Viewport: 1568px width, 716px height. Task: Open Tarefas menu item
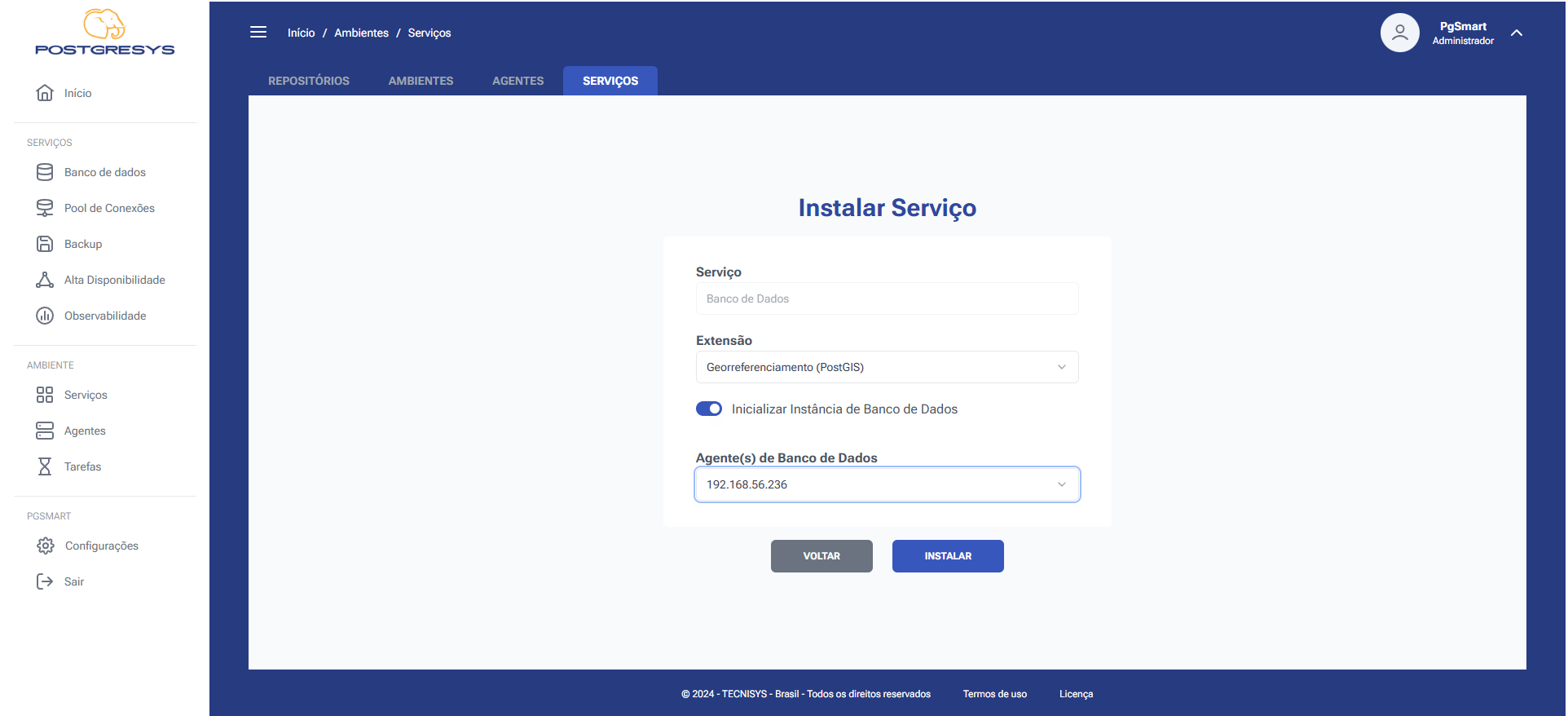(x=83, y=466)
